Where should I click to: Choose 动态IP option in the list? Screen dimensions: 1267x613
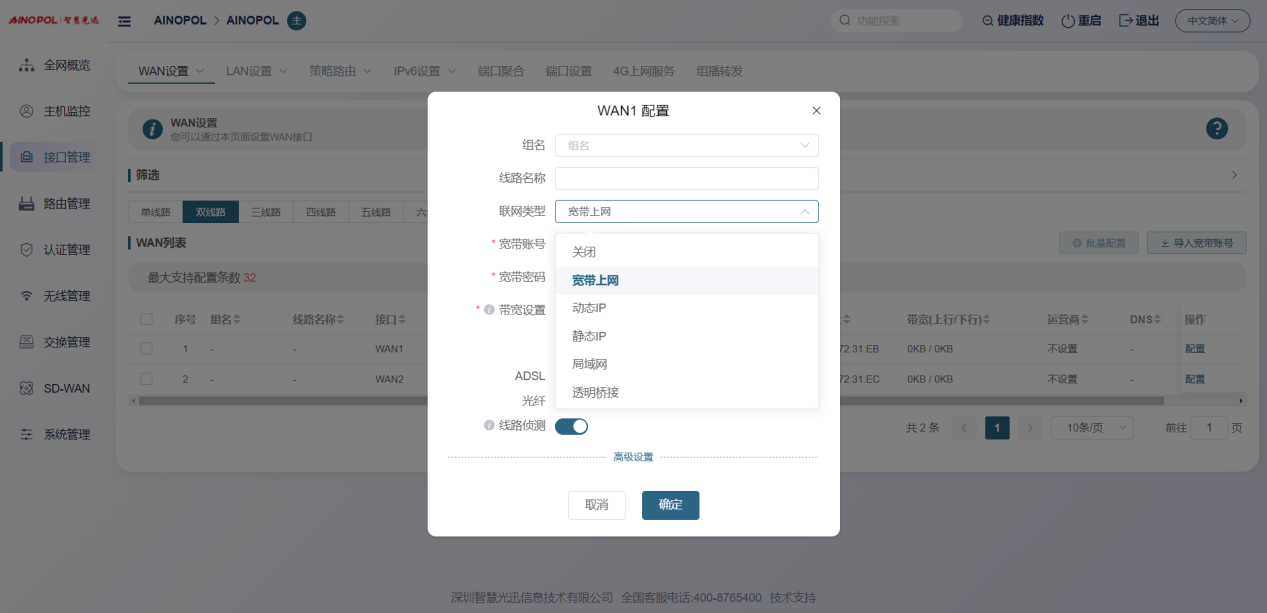[x=589, y=308]
